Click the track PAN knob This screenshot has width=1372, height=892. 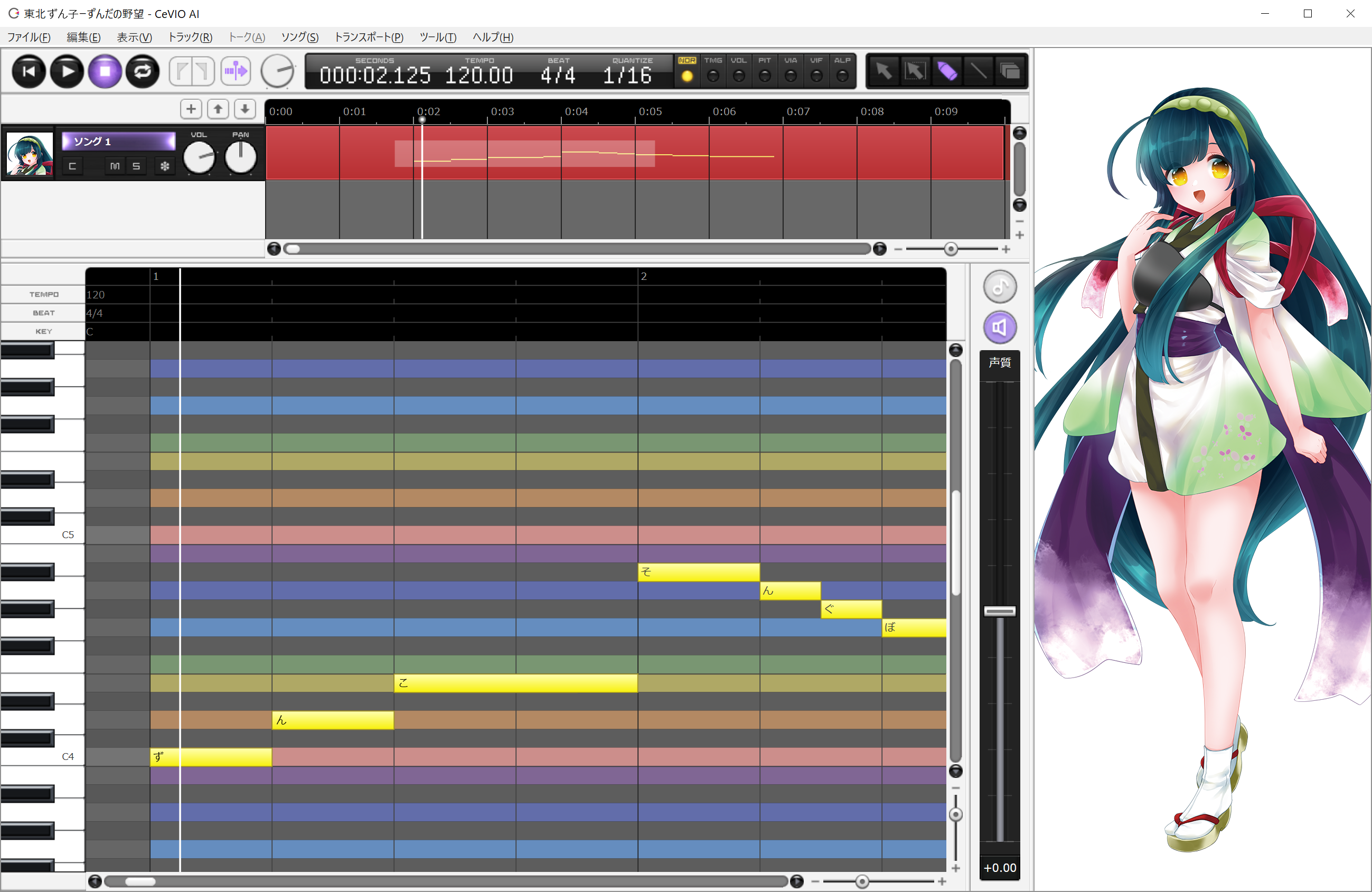(x=240, y=157)
